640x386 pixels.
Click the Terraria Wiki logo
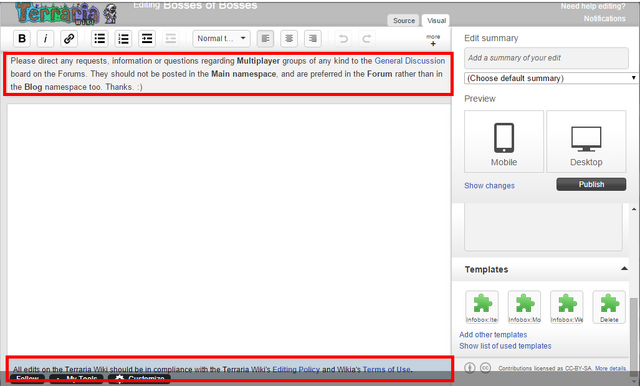[67, 13]
